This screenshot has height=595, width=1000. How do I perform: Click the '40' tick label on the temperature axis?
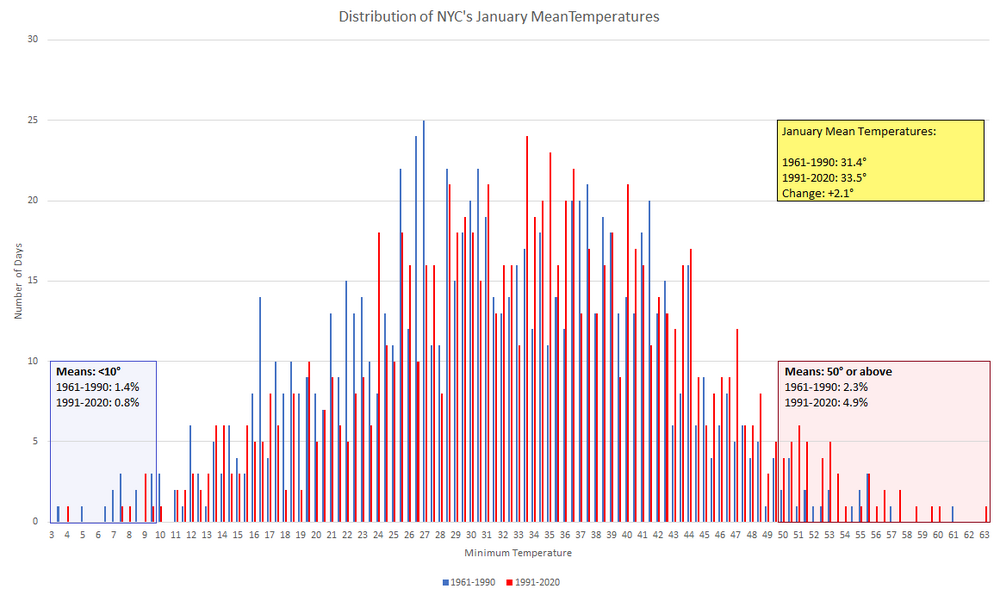coord(627,535)
